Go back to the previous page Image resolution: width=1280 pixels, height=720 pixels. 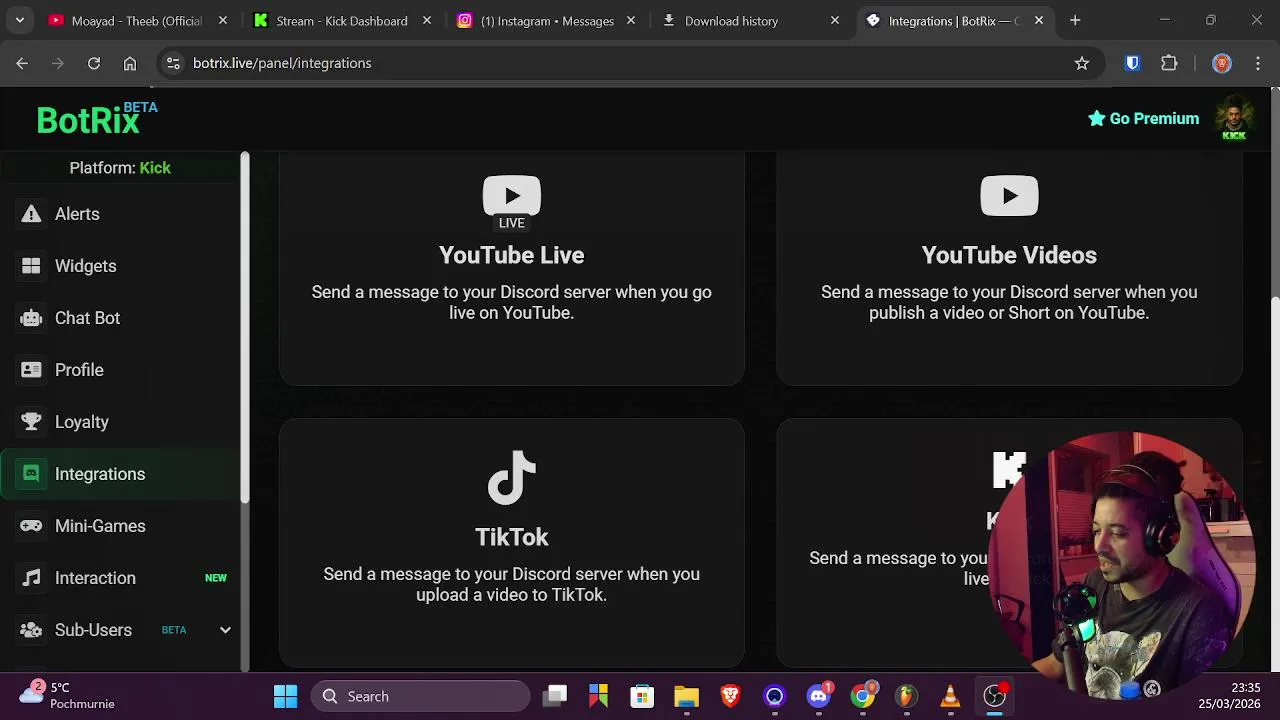click(x=22, y=63)
